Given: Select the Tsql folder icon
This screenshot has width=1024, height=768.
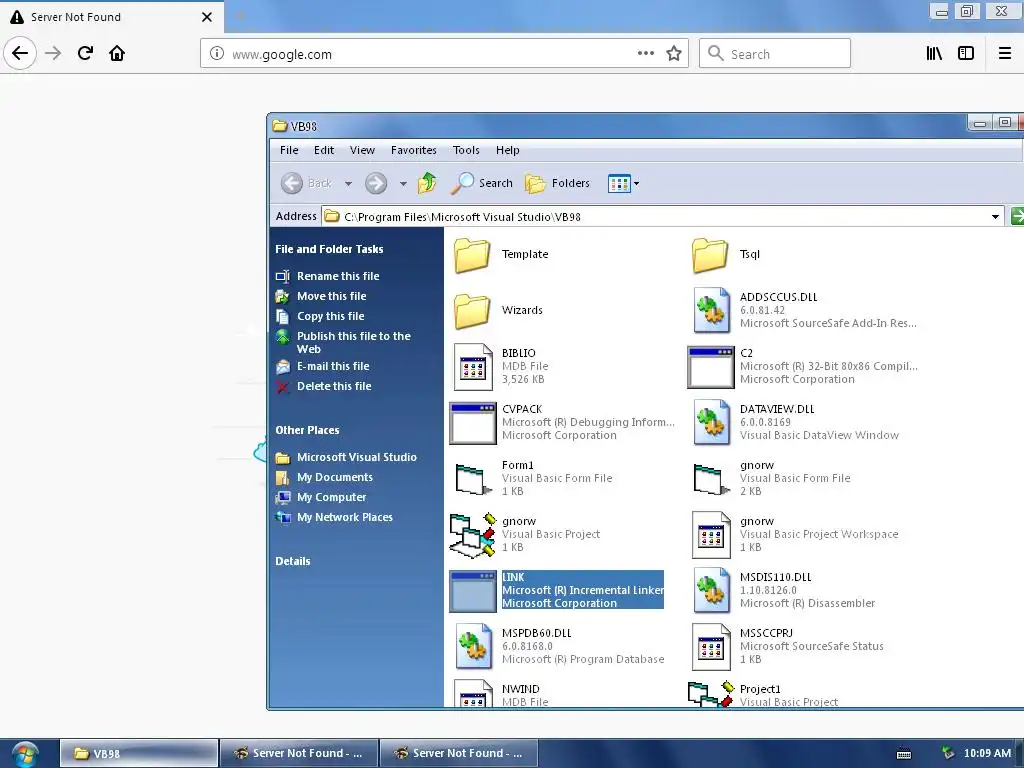Looking at the screenshot, I should (710, 255).
